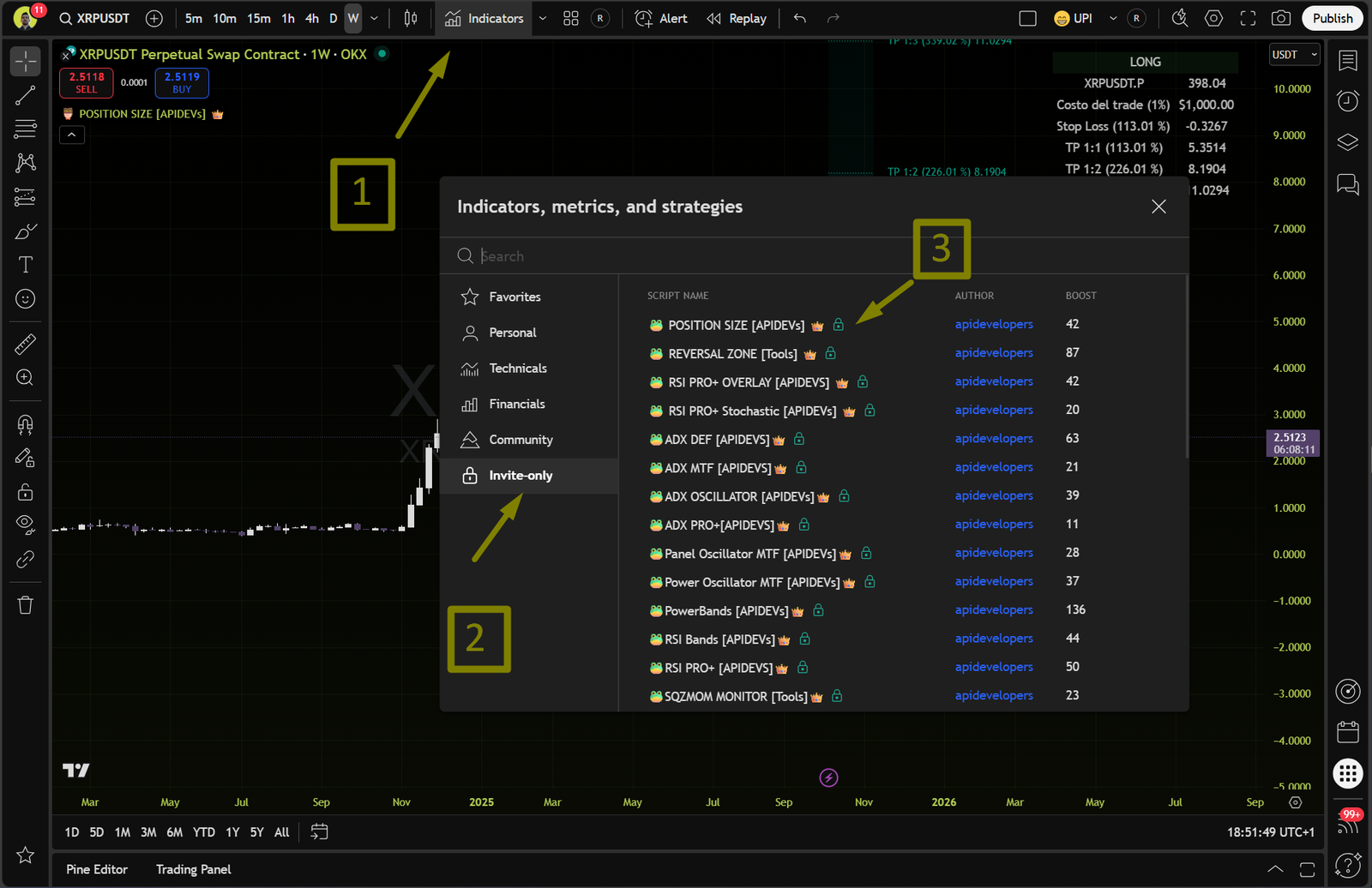Select the ruler measure tool

(x=26, y=345)
